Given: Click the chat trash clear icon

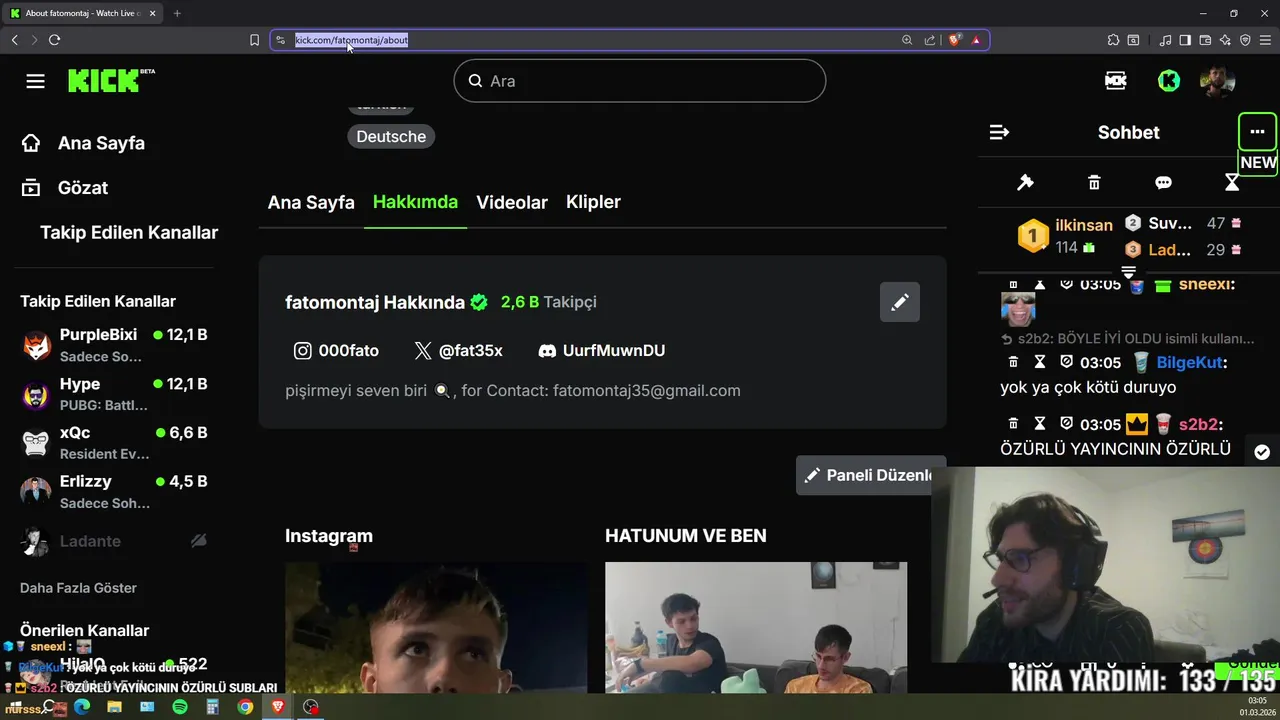Looking at the screenshot, I should 1094,182.
